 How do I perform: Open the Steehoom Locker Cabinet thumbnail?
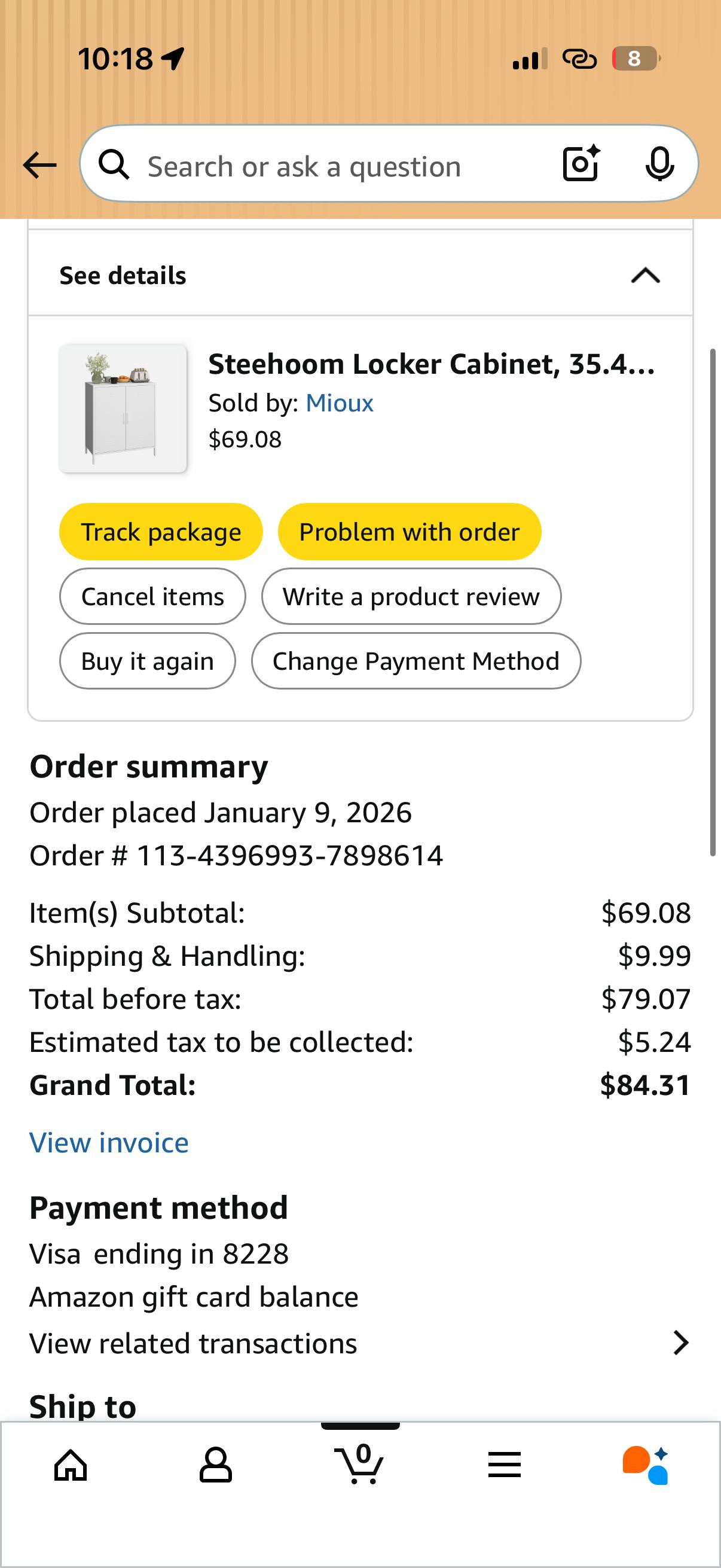pyautogui.click(x=123, y=408)
